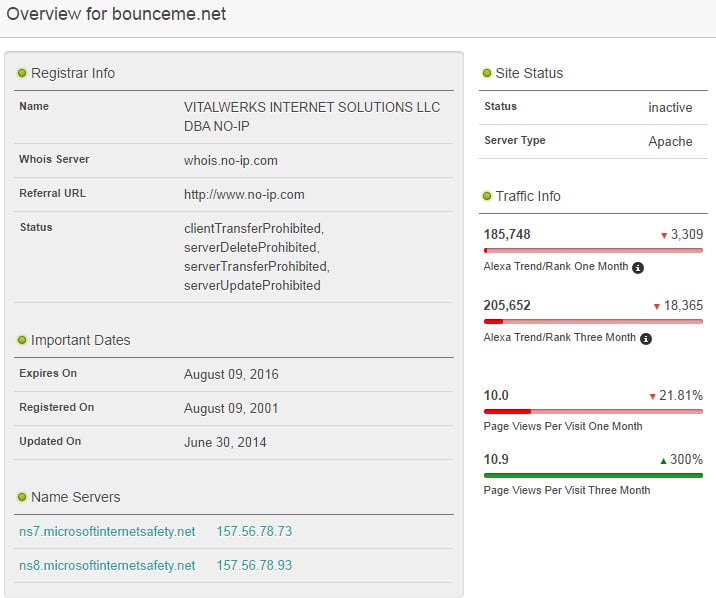The width and height of the screenshot is (716, 598).
Task: Click the info icon beside Alexa Rank One Month
Action: tap(638, 268)
